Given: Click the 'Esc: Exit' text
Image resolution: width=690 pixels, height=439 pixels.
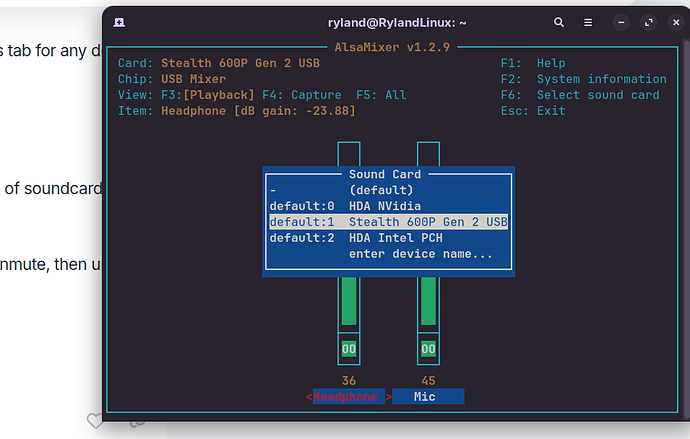Looking at the screenshot, I should pos(533,111).
